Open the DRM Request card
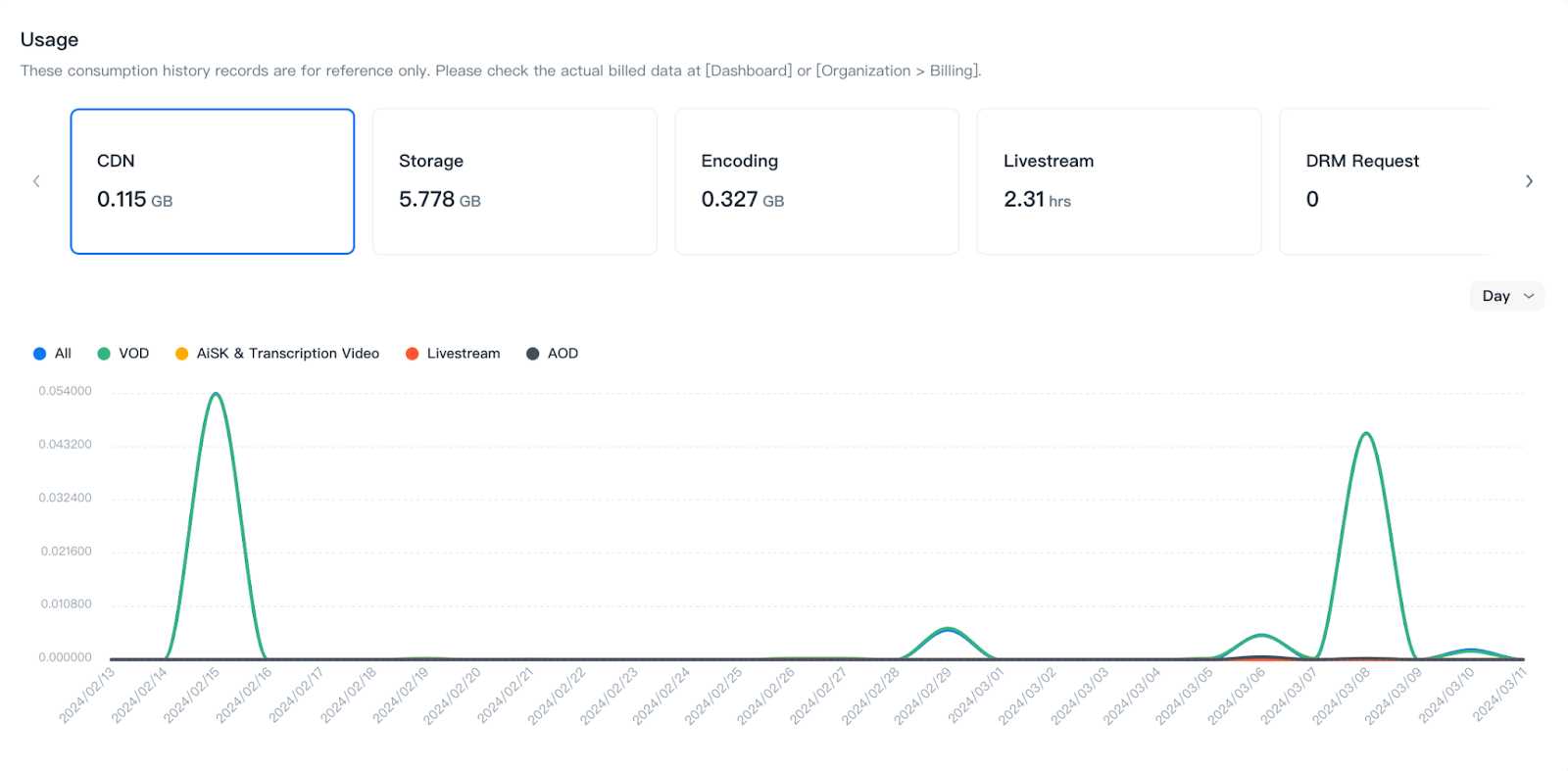The width and height of the screenshot is (1568, 771). 1384,181
